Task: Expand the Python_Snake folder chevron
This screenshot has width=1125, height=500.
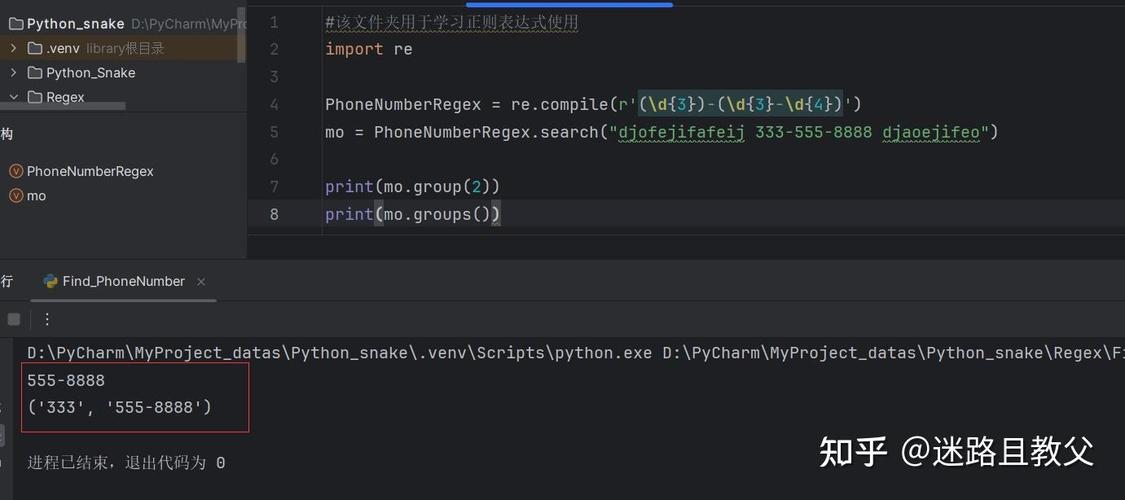Action: pos(13,73)
